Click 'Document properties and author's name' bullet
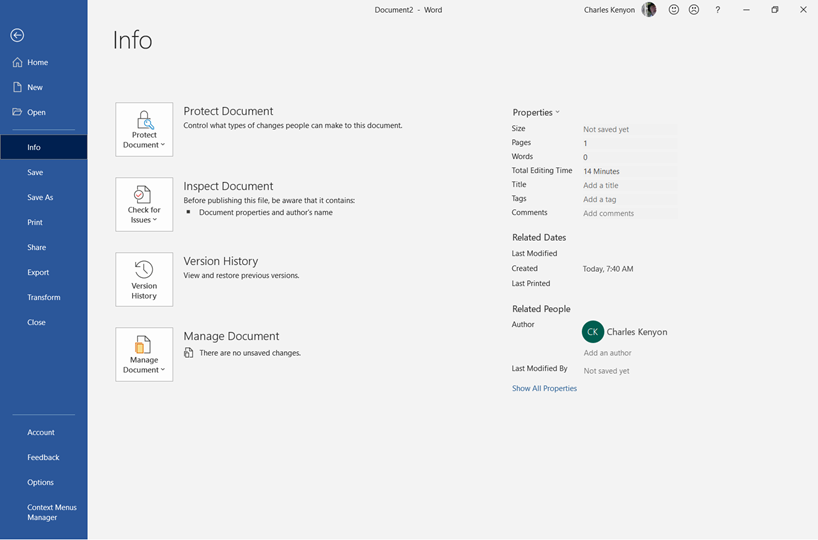 266,212
